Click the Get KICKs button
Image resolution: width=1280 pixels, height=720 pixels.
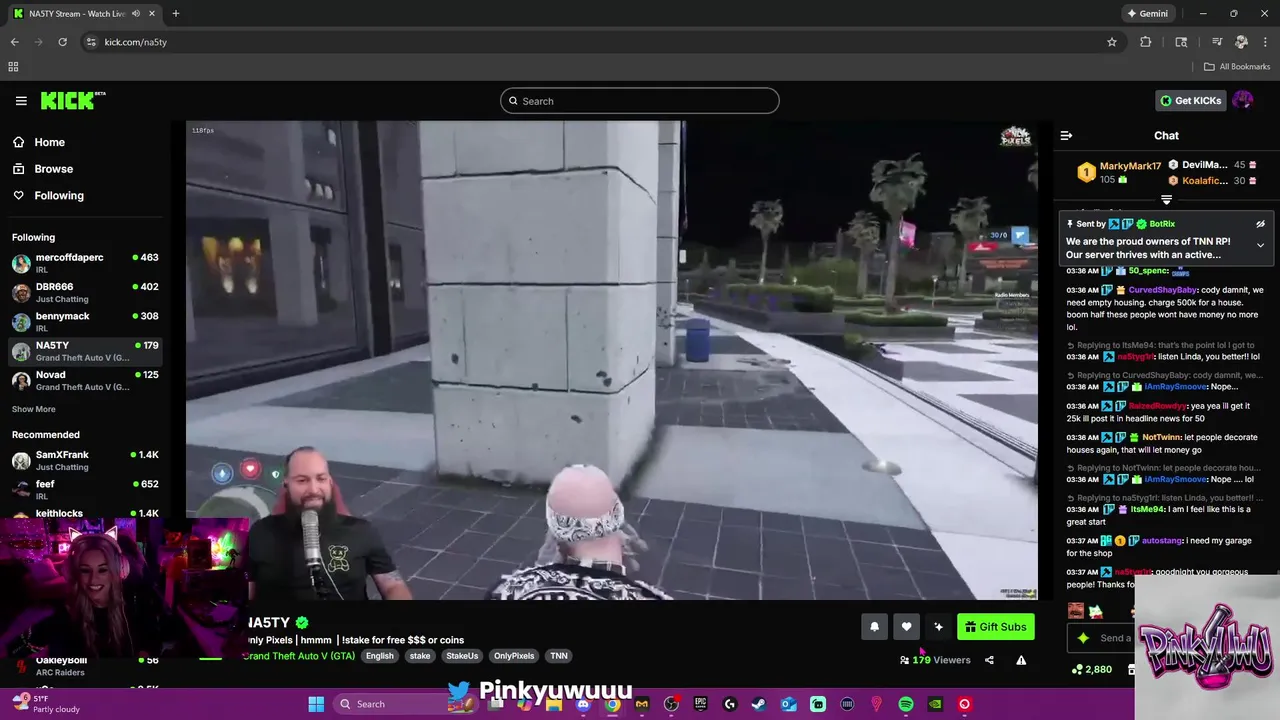click(x=1190, y=101)
